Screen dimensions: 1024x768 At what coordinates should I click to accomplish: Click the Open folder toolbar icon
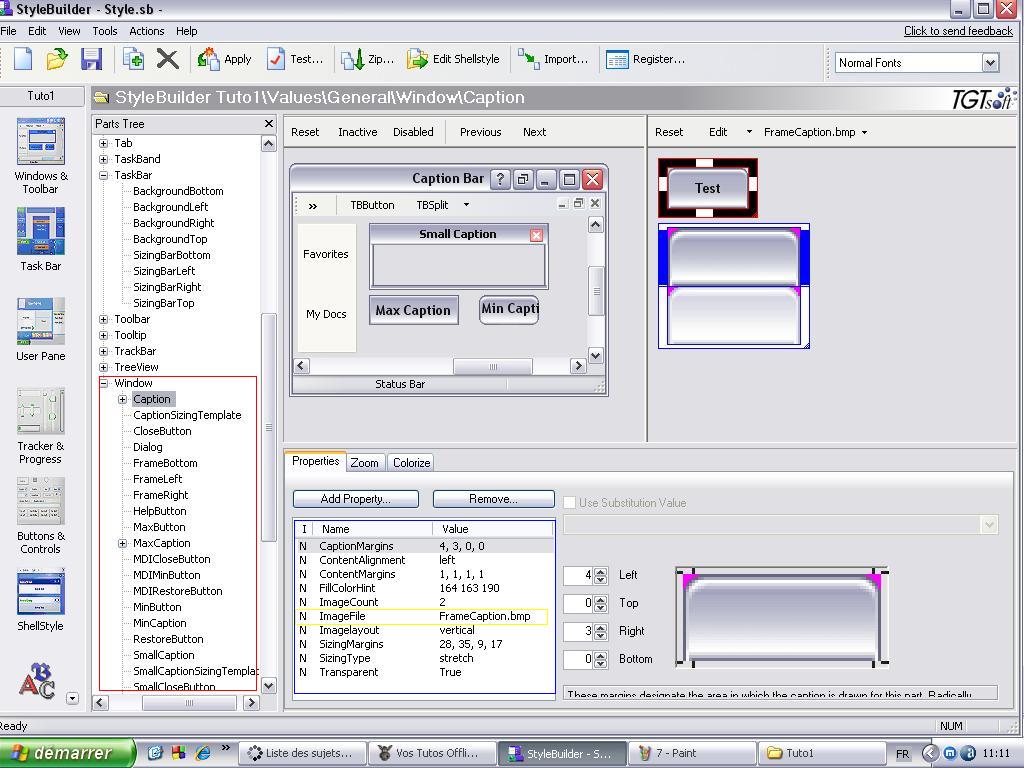pyautogui.click(x=57, y=59)
